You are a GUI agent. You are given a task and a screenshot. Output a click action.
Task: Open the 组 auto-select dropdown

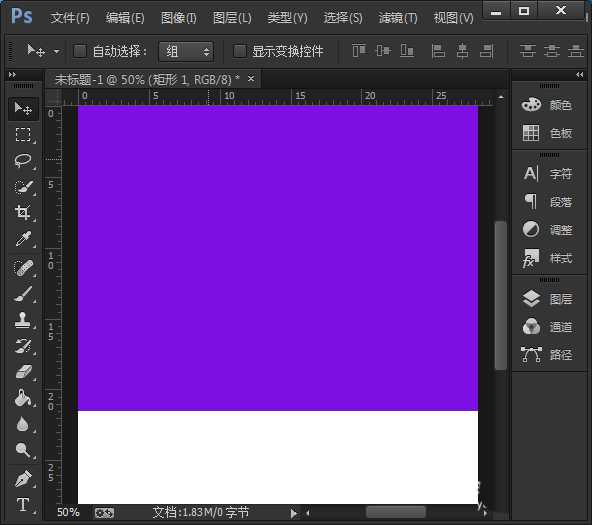[x=186, y=51]
